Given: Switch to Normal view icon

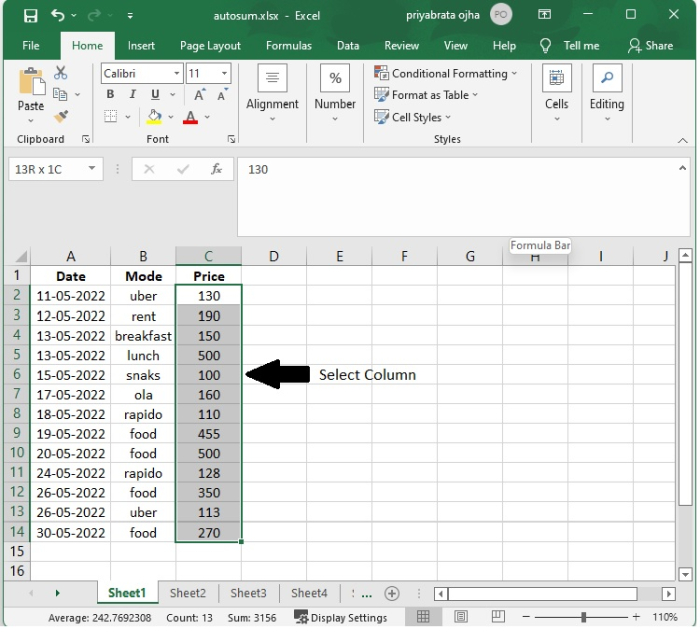Looking at the screenshot, I should tap(423, 617).
